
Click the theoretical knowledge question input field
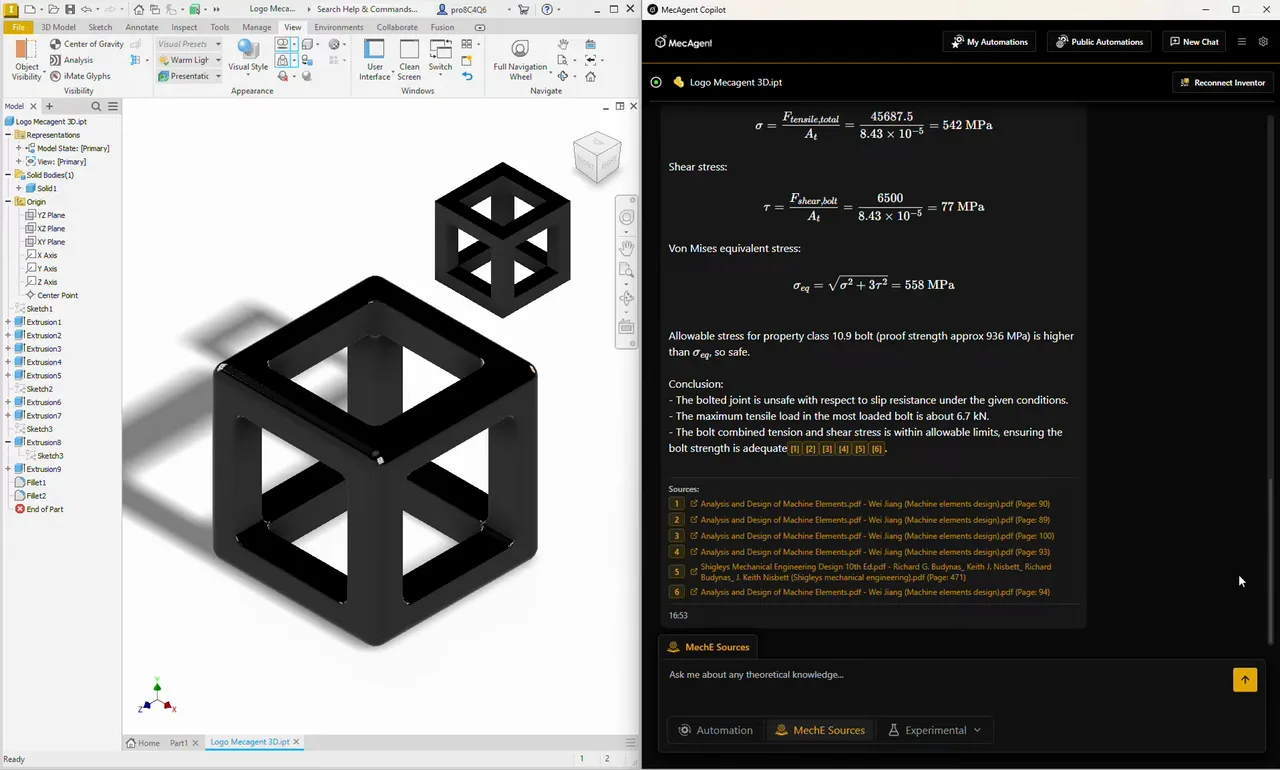click(945, 675)
